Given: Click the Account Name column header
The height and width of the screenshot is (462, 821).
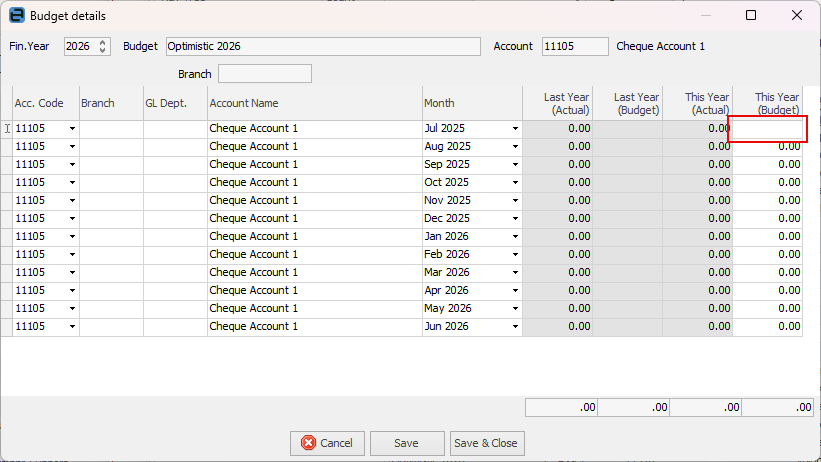Looking at the screenshot, I should pos(314,103).
